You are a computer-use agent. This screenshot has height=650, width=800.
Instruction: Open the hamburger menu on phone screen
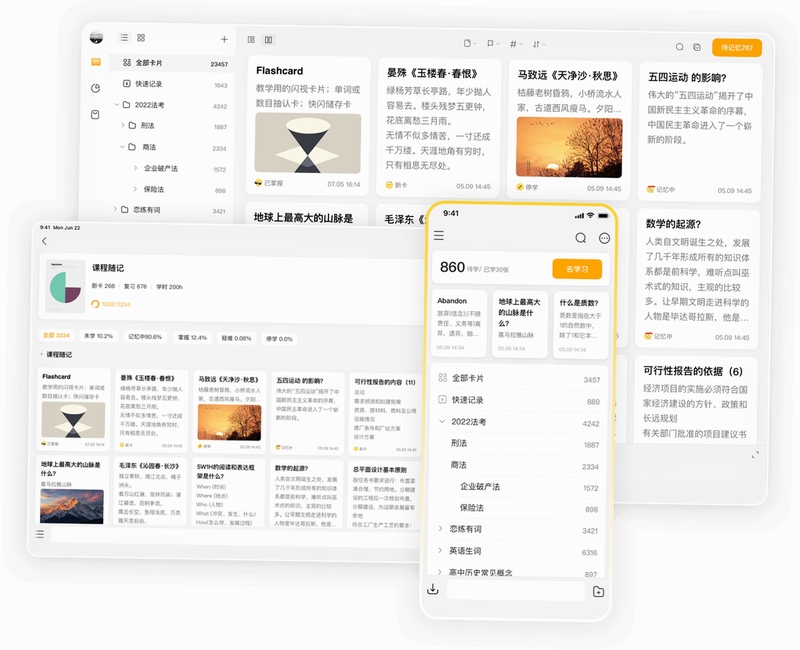[439, 235]
